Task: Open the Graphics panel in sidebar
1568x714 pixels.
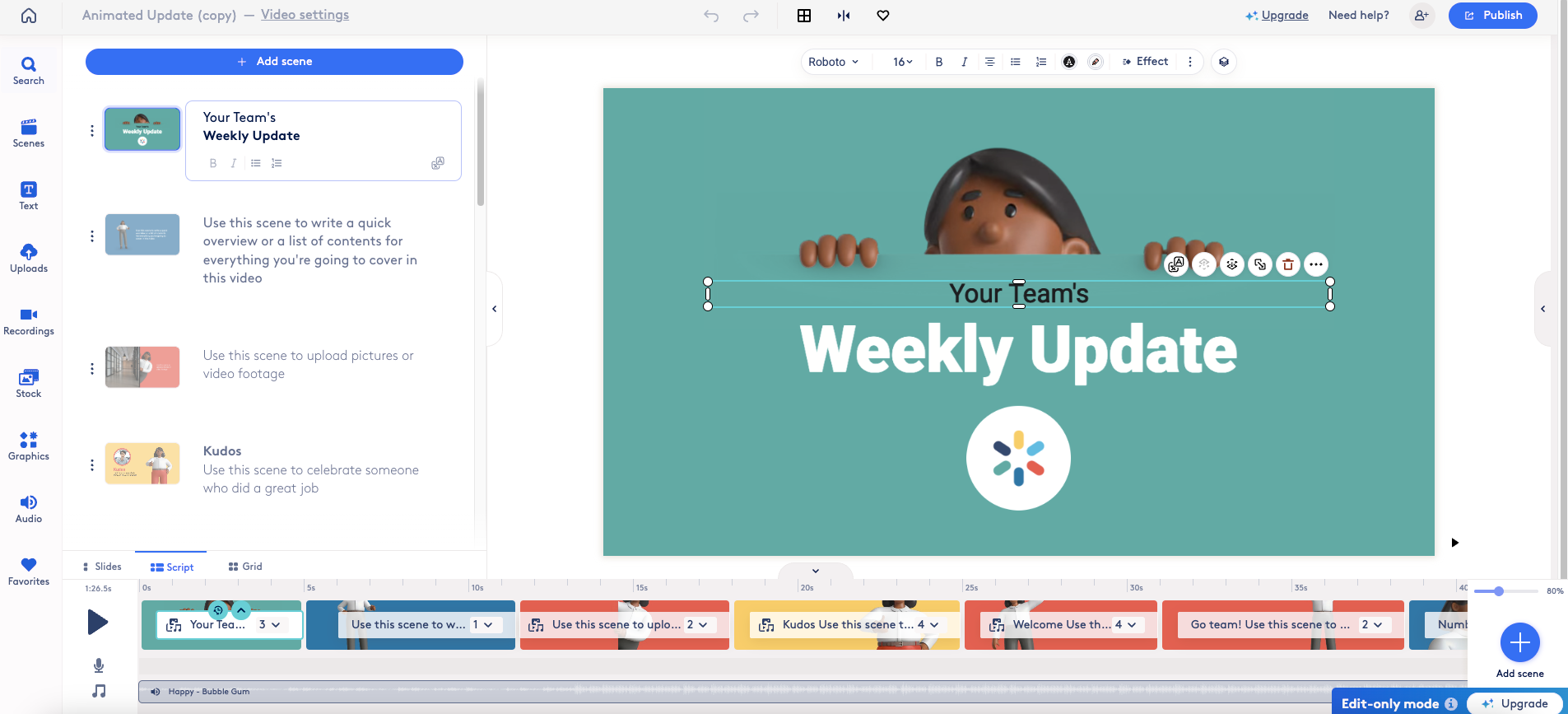Action: 29,446
